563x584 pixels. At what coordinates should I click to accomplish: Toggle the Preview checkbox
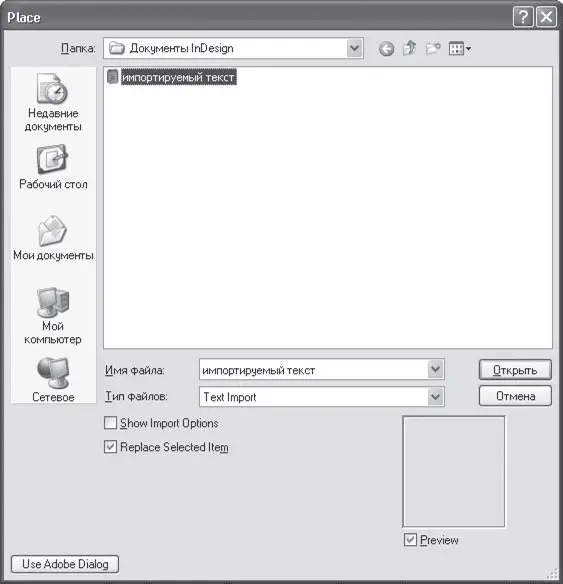click(x=410, y=540)
